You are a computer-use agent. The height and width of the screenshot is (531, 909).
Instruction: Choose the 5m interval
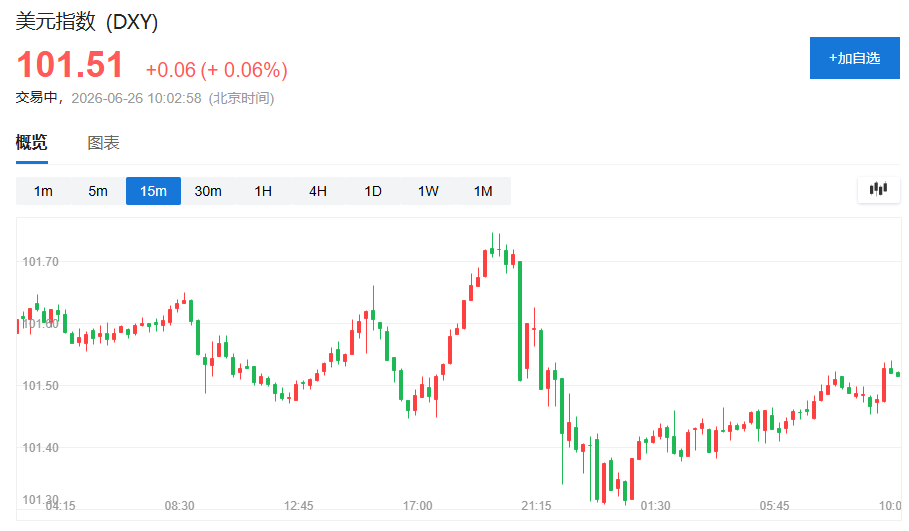click(x=98, y=191)
